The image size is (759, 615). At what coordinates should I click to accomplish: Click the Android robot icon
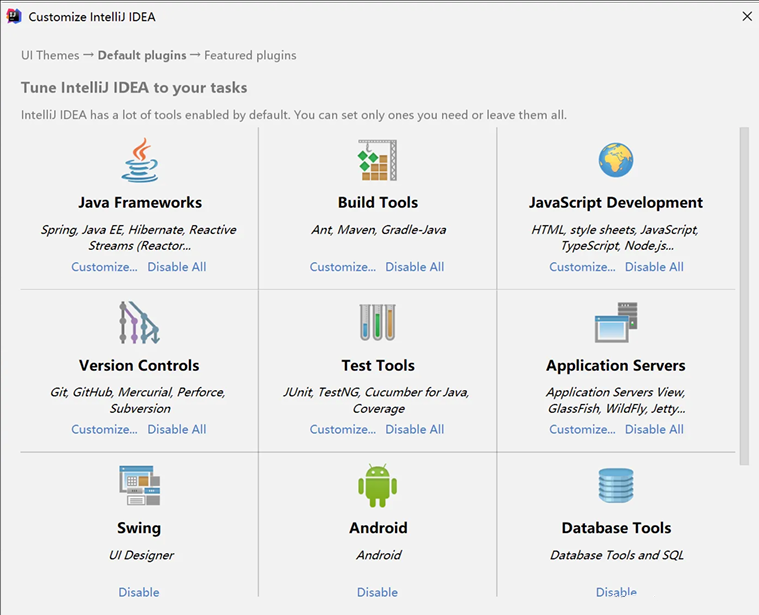[378, 485]
